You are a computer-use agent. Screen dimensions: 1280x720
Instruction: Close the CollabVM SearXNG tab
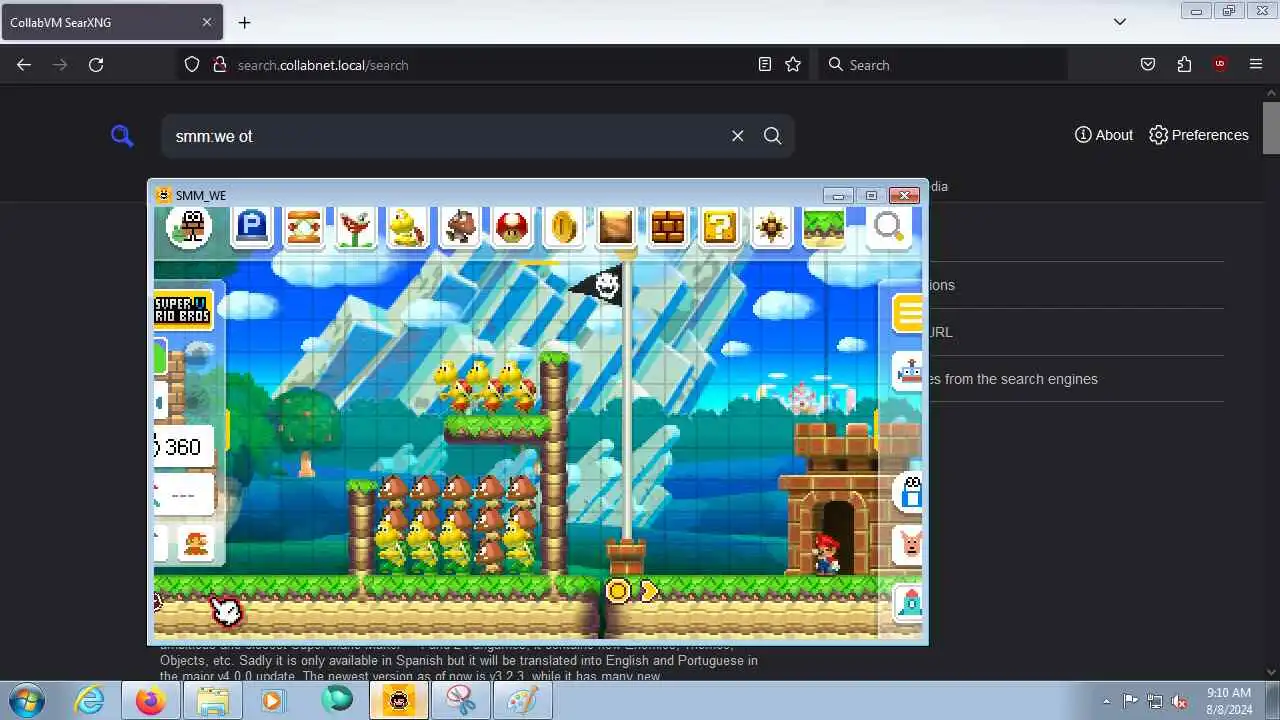tap(207, 22)
